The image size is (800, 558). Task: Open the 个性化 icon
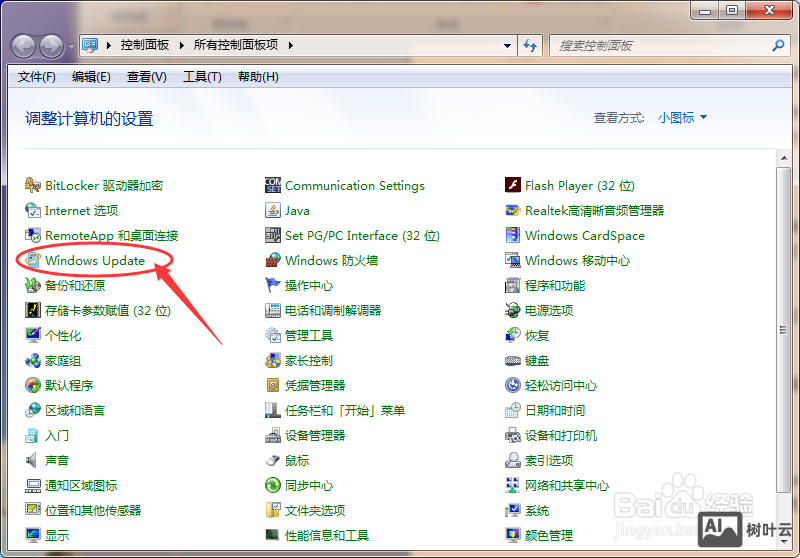(33, 335)
